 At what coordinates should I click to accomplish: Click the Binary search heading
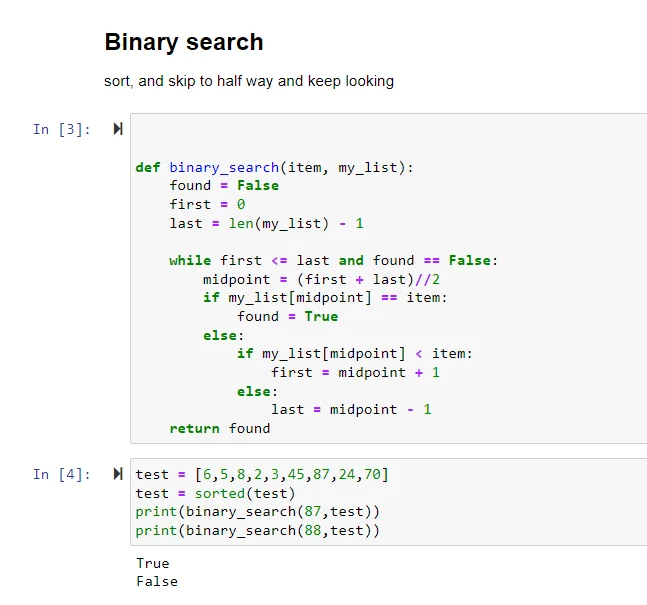[x=184, y=42]
